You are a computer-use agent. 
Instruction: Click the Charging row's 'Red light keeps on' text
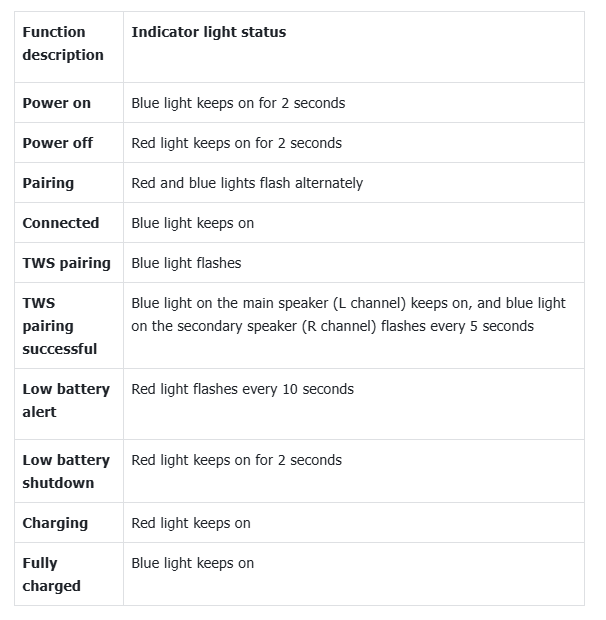191,523
